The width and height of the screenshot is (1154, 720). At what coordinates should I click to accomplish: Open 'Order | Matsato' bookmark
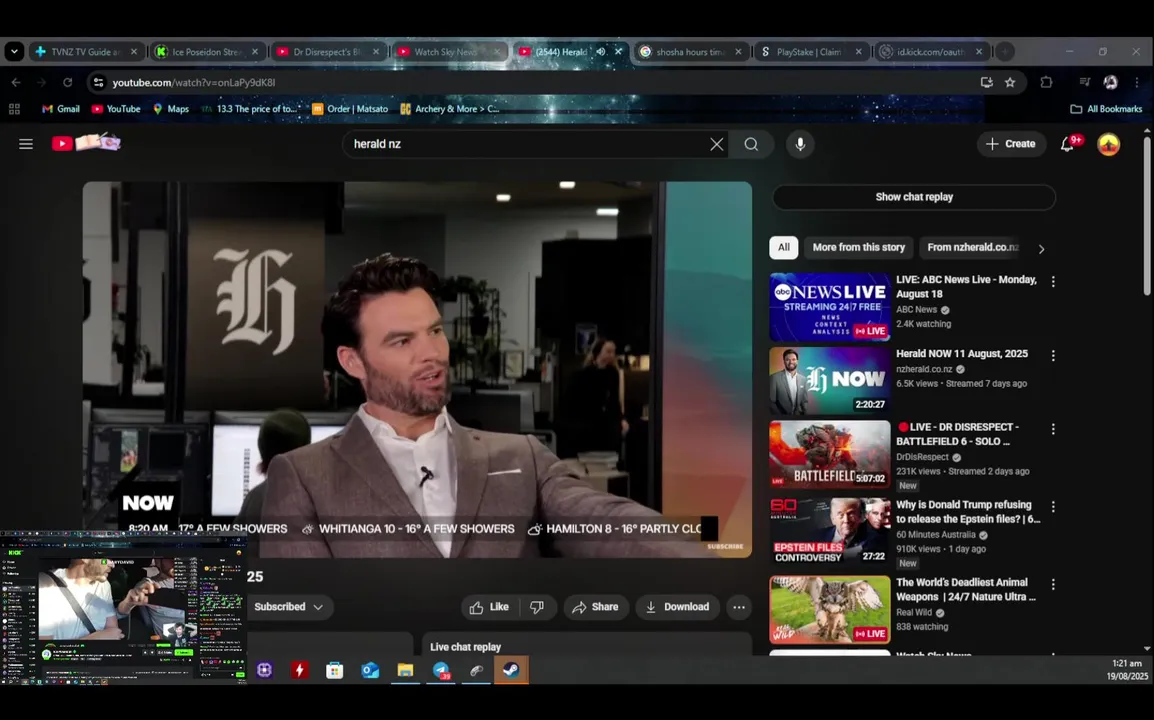point(350,109)
